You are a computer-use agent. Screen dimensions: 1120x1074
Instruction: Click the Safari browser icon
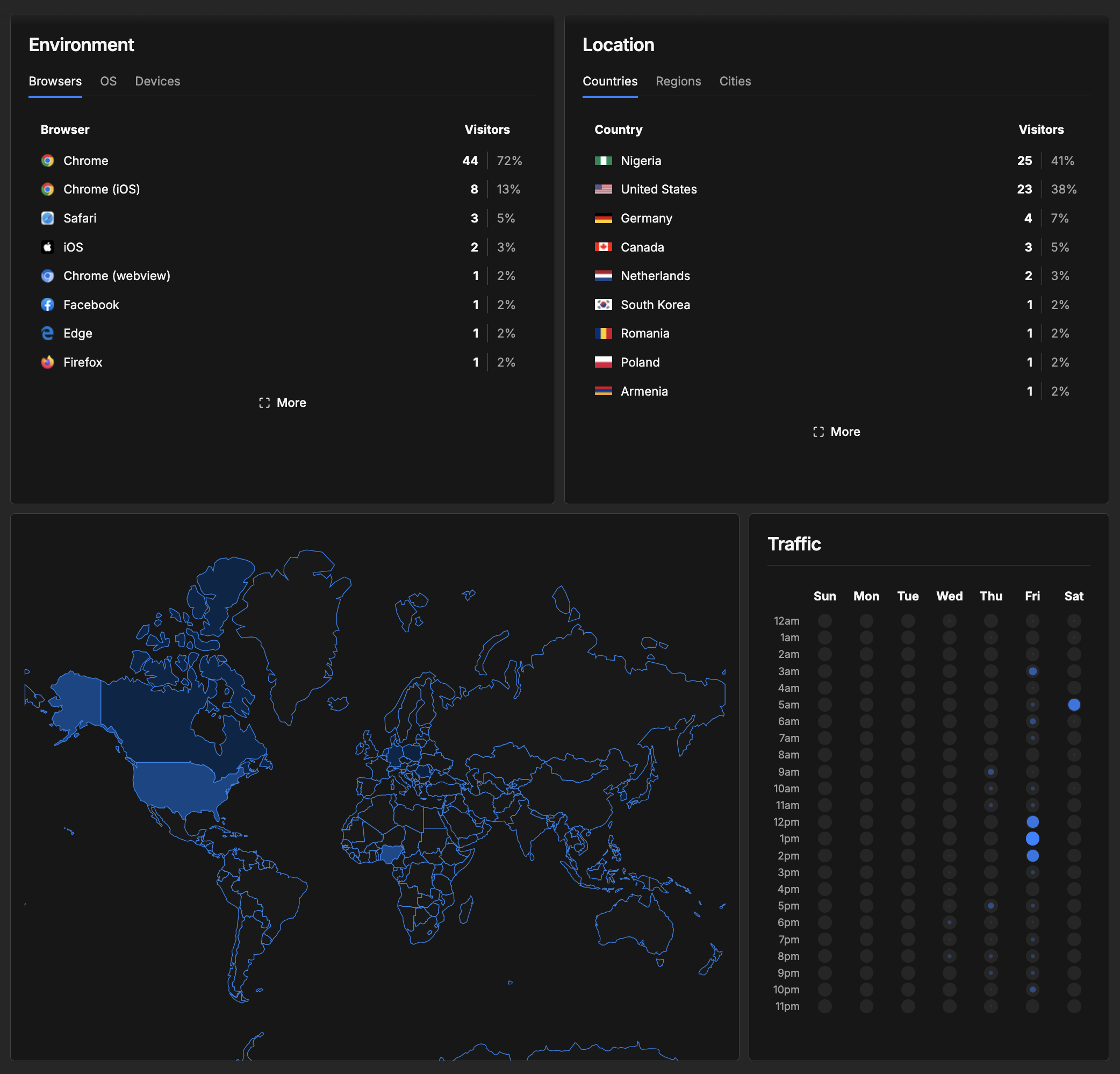point(47,218)
